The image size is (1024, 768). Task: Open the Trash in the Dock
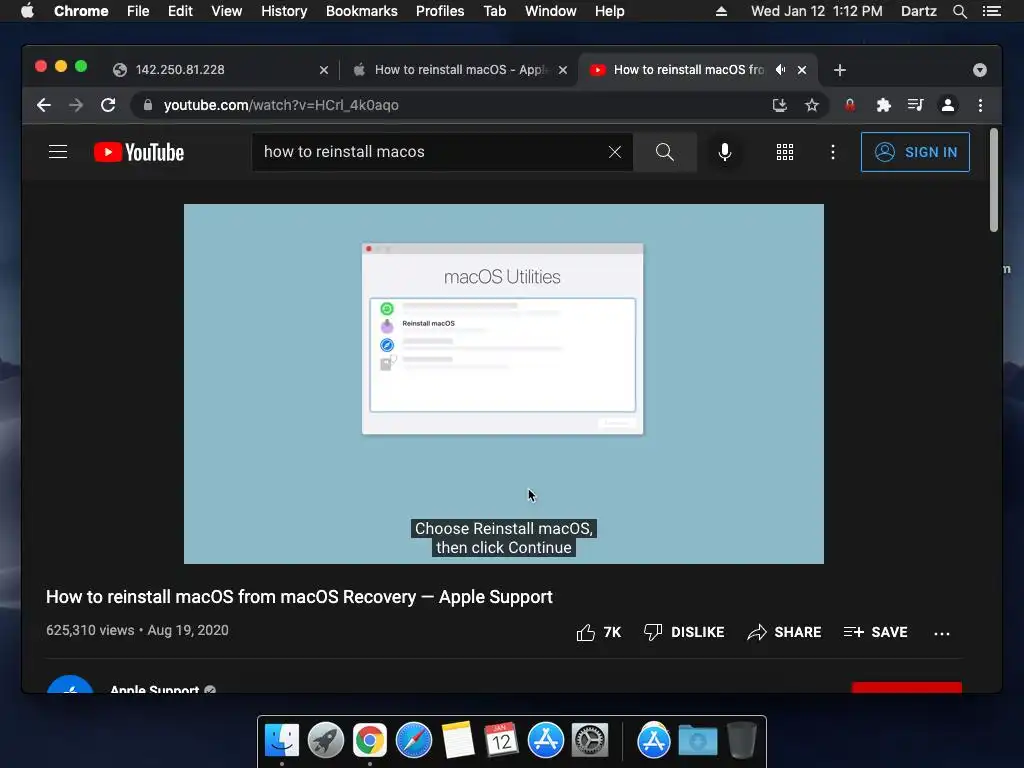tap(742, 740)
